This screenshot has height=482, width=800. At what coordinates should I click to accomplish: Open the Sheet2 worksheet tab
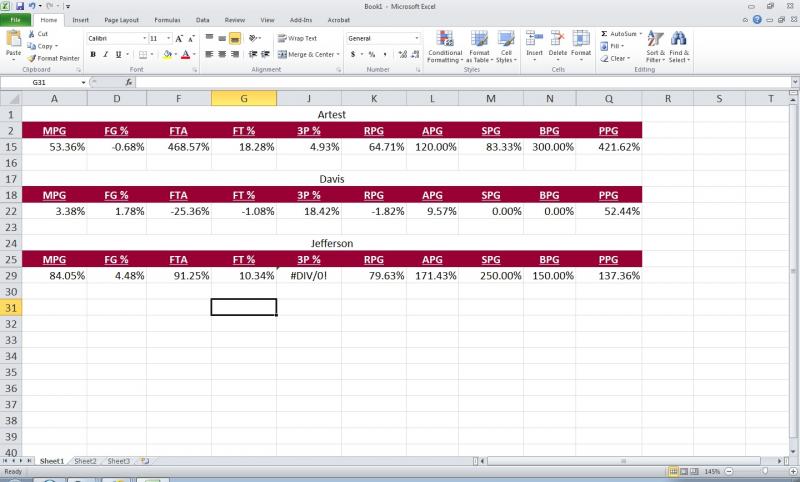(86, 461)
